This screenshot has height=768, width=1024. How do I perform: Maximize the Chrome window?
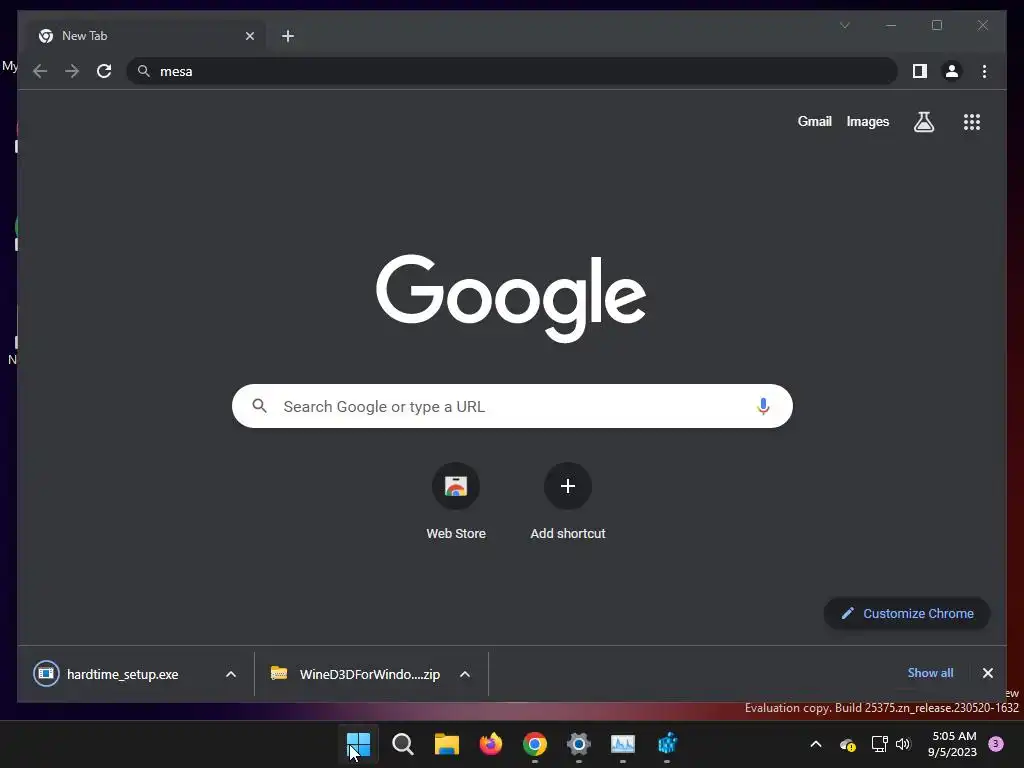point(936,25)
